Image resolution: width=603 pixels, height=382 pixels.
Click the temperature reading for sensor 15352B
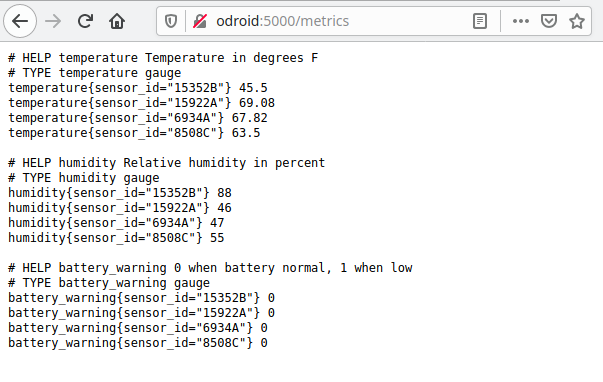[x=138, y=88]
